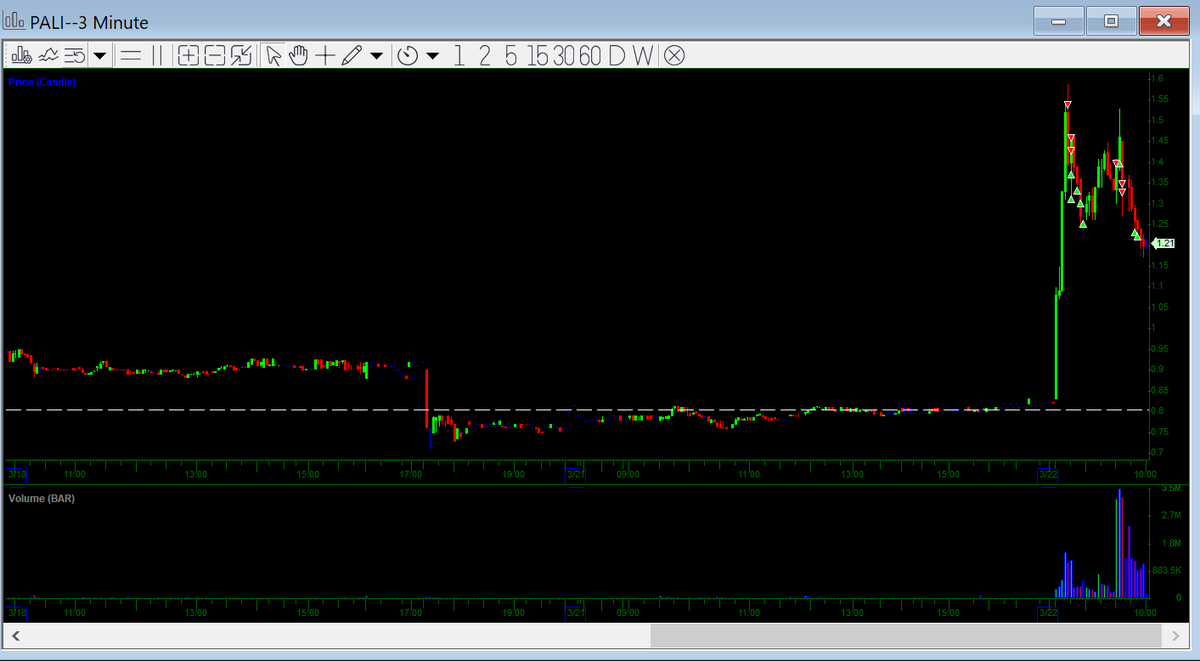This screenshot has height=661, width=1200.
Task: Click the Volume (BAR) label
Action: [x=41, y=498]
